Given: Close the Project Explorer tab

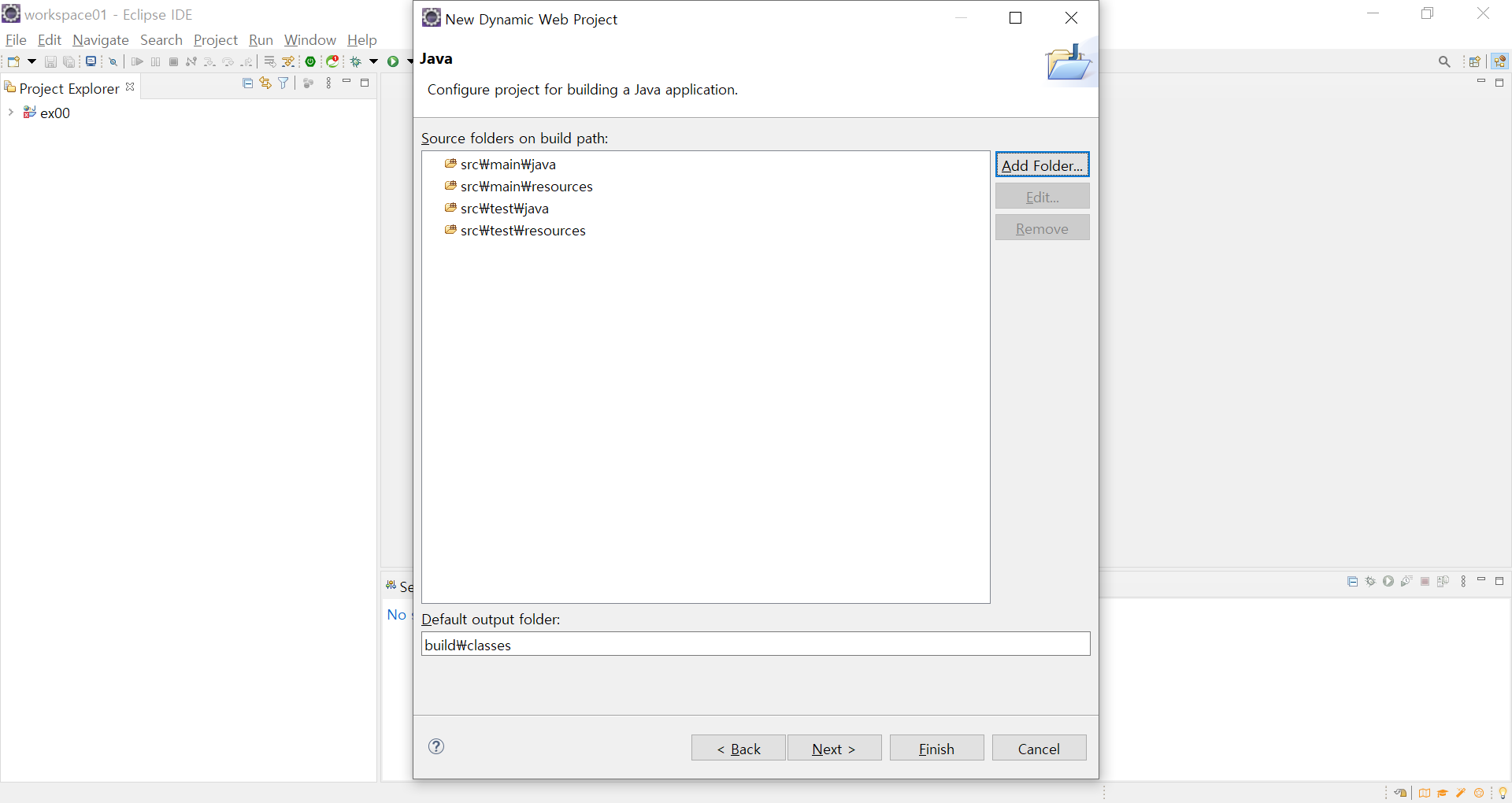Looking at the screenshot, I should 130,87.
